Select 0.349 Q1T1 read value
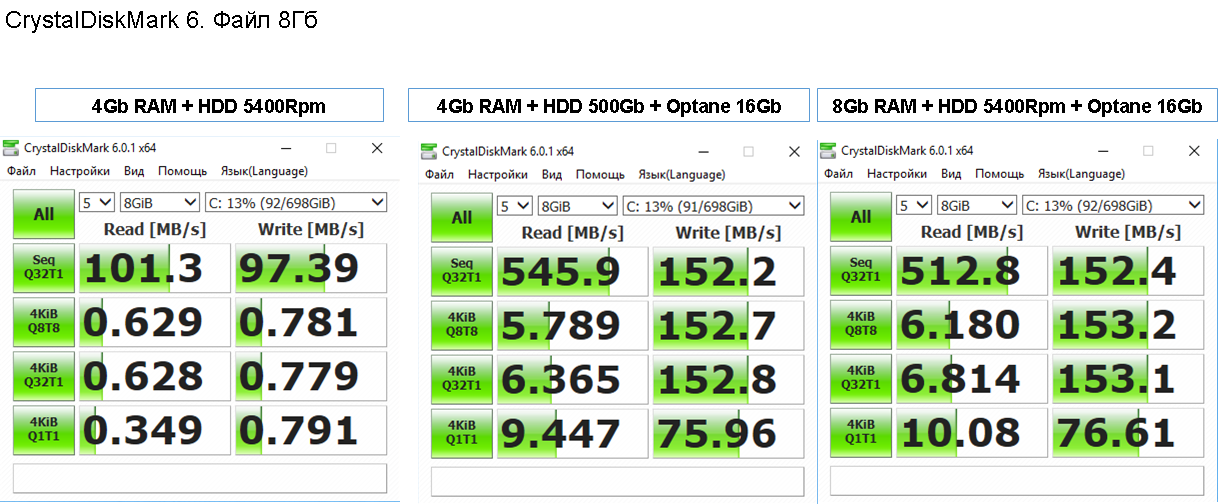The image size is (1218, 504). coord(155,430)
